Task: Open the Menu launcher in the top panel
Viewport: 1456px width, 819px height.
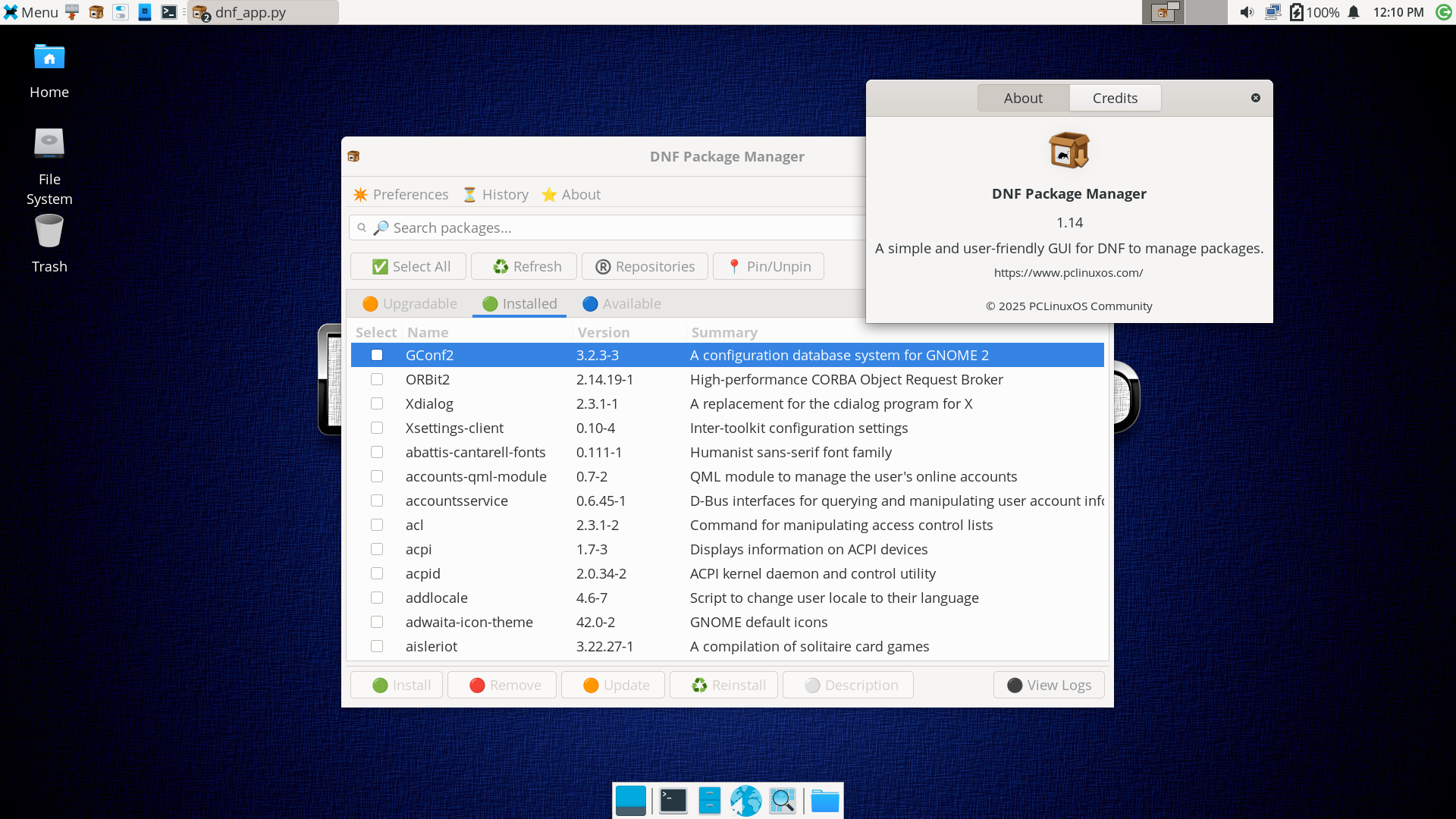Action: 31,12
